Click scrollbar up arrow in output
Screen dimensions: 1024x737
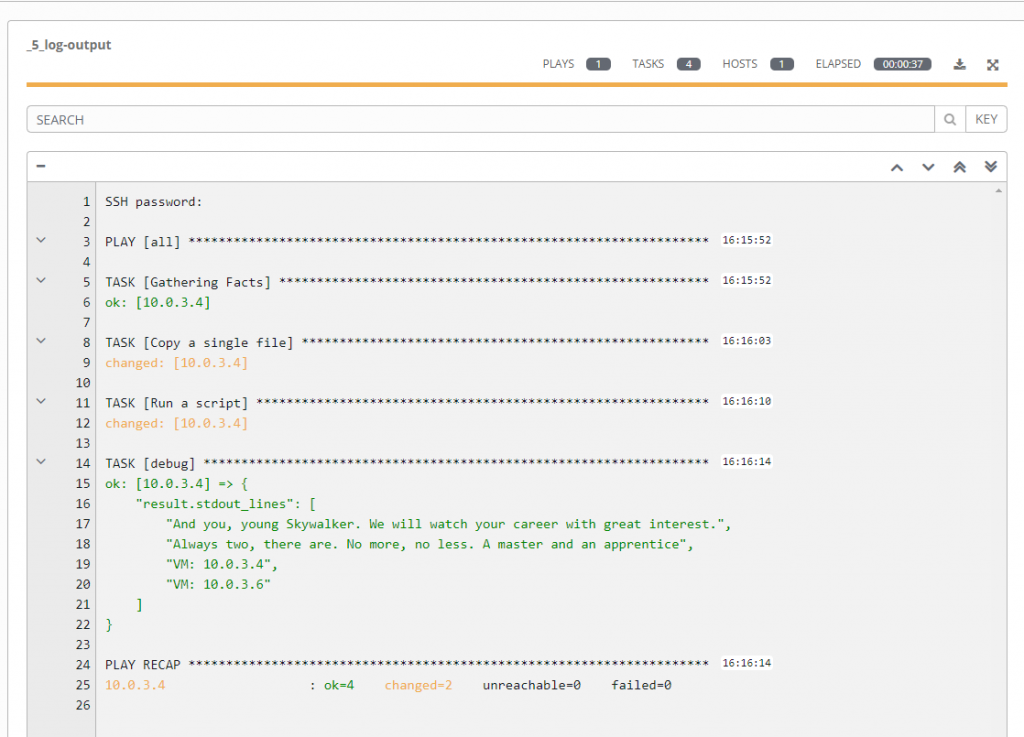[999, 191]
